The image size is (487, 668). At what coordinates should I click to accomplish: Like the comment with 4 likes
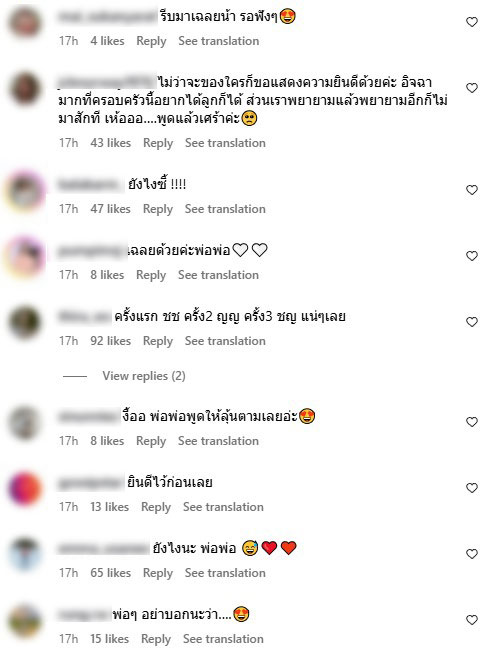click(472, 22)
